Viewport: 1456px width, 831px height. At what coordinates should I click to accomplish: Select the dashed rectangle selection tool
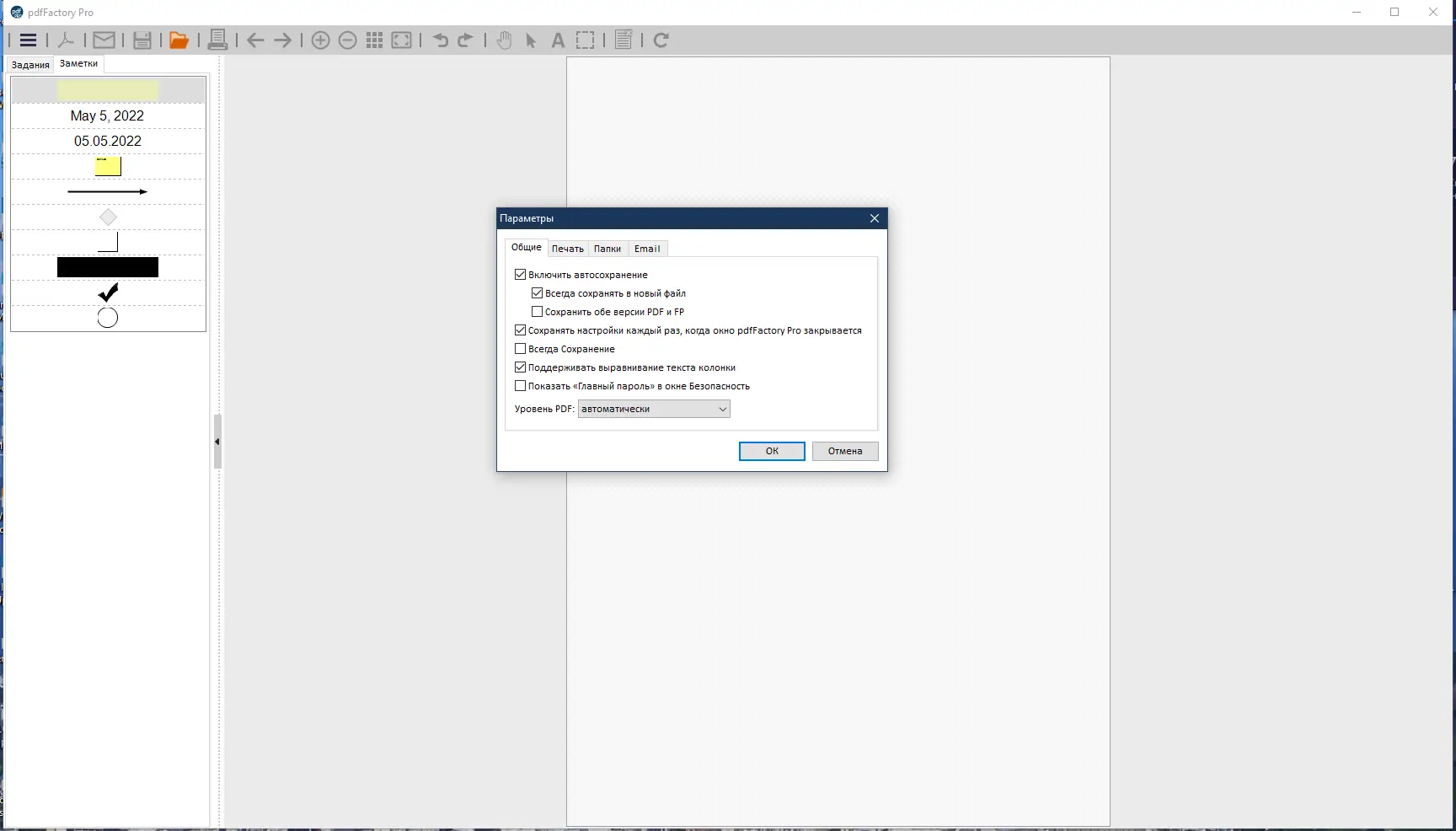[x=585, y=40]
